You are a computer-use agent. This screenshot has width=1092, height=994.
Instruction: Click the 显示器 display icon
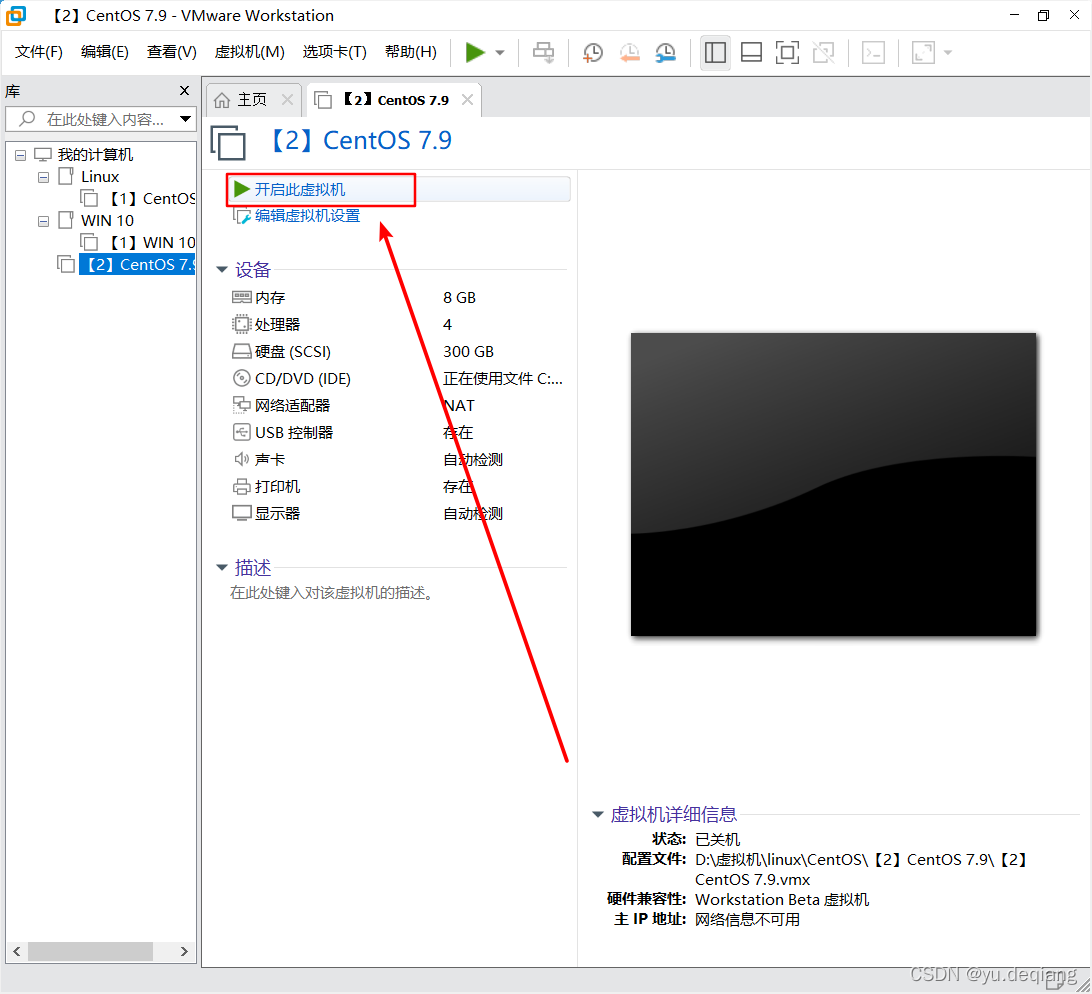coord(242,513)
